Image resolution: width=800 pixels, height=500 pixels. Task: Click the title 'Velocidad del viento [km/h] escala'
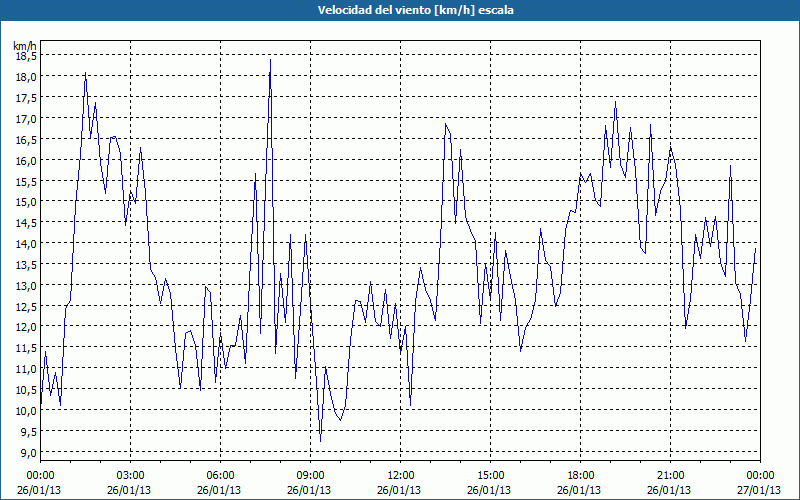coord(415,10)
